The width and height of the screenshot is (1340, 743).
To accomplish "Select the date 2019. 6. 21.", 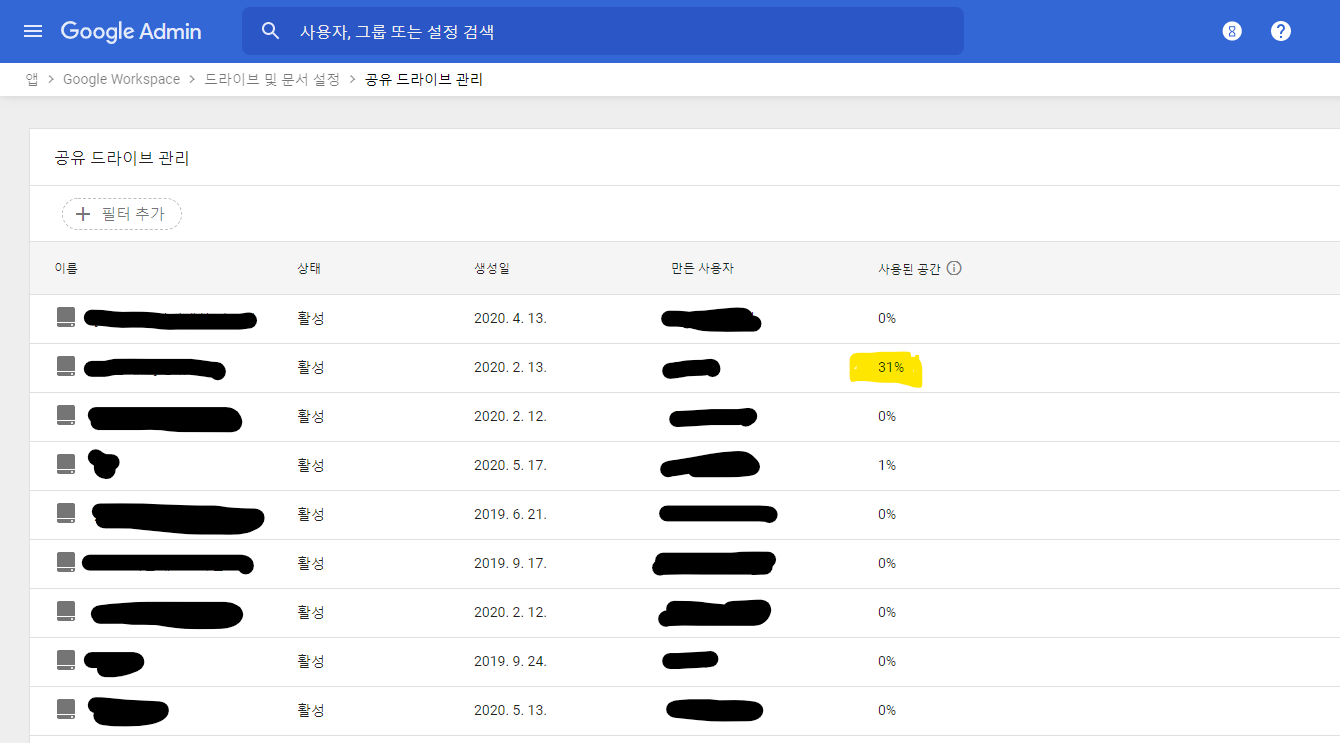I will pos(510,514).
